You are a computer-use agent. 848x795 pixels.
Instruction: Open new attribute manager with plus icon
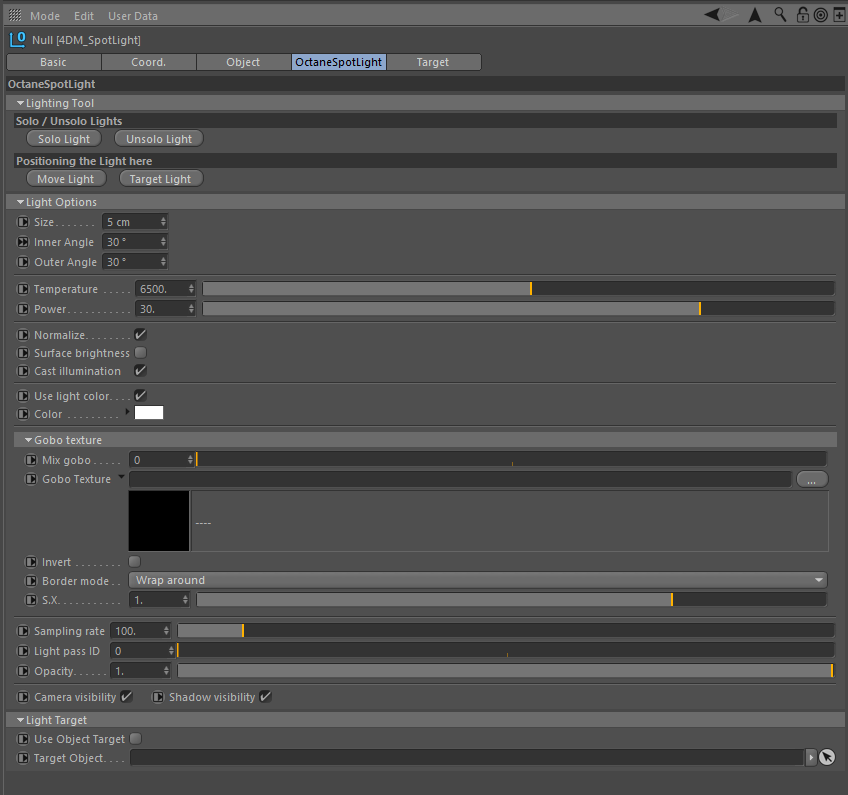tap(837, 15)
